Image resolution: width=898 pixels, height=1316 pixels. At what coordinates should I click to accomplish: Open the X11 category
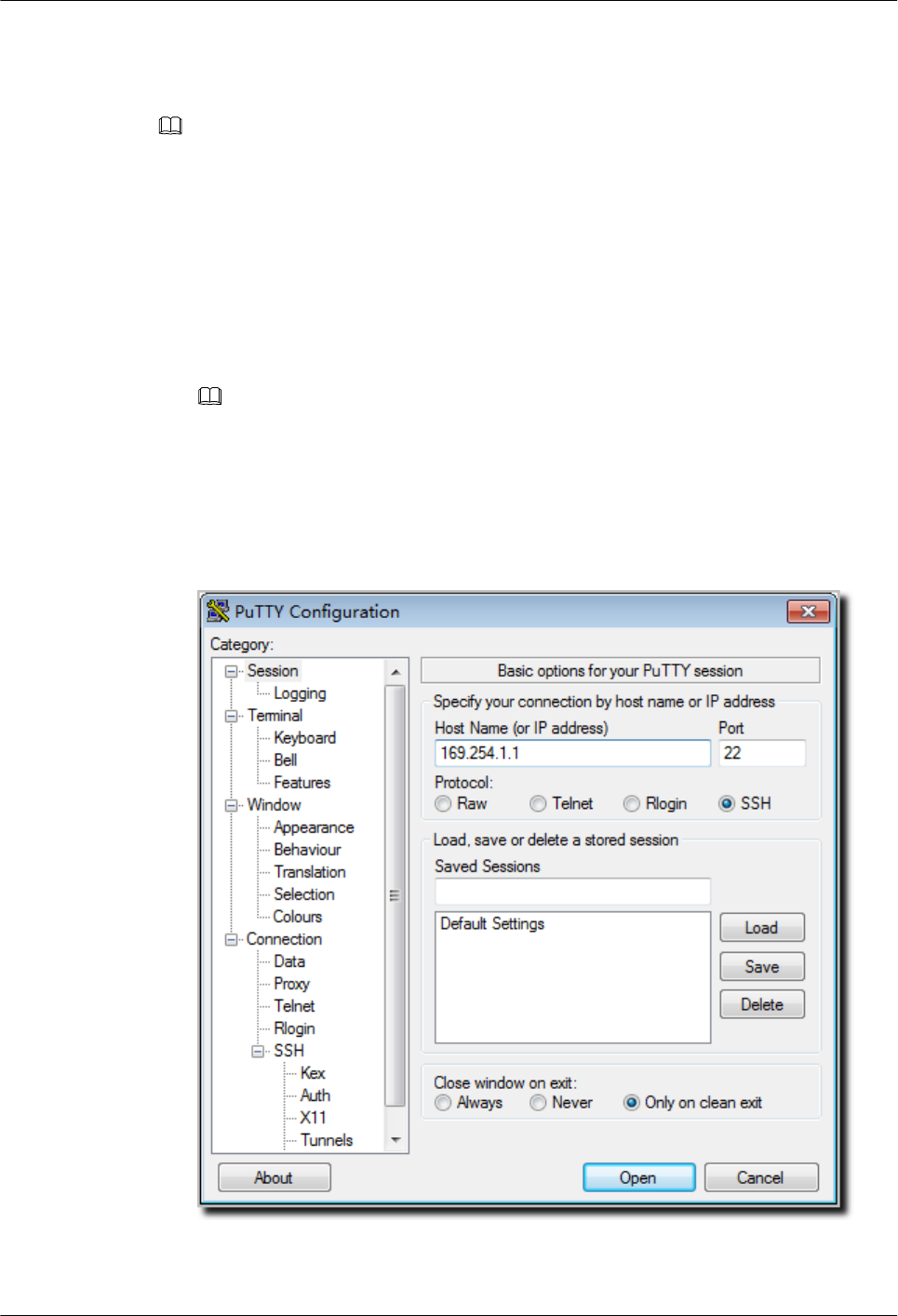pos(314,1118)
